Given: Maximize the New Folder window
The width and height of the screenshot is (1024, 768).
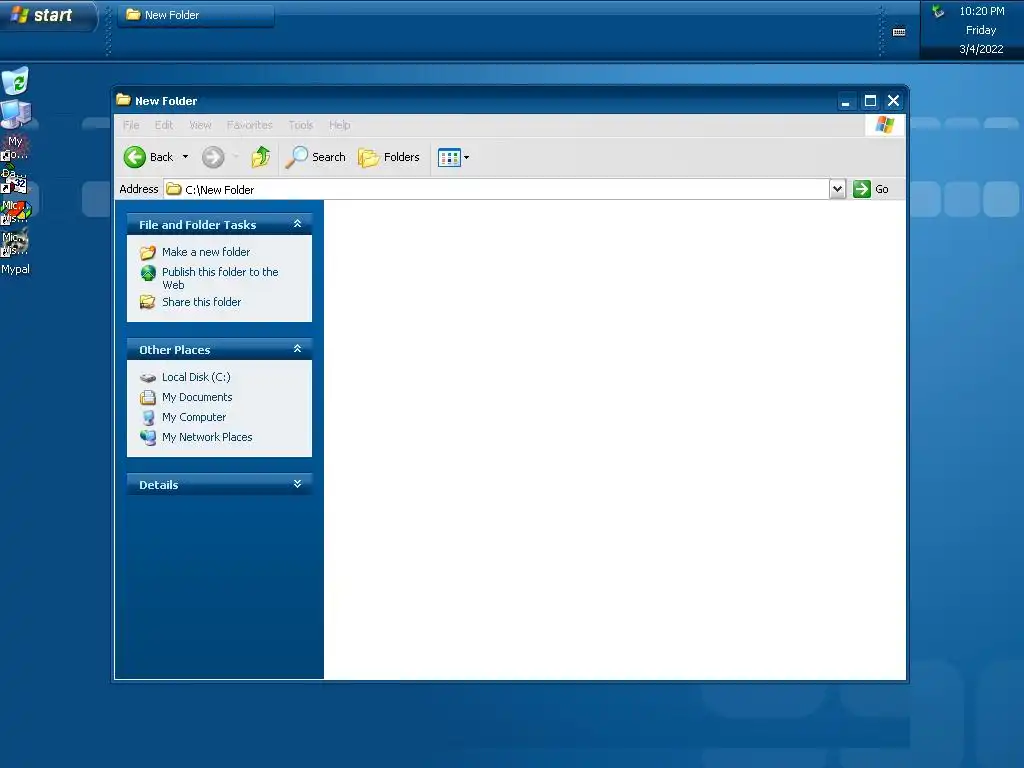Looking at the screenshot, I should (x=870, y=101).
